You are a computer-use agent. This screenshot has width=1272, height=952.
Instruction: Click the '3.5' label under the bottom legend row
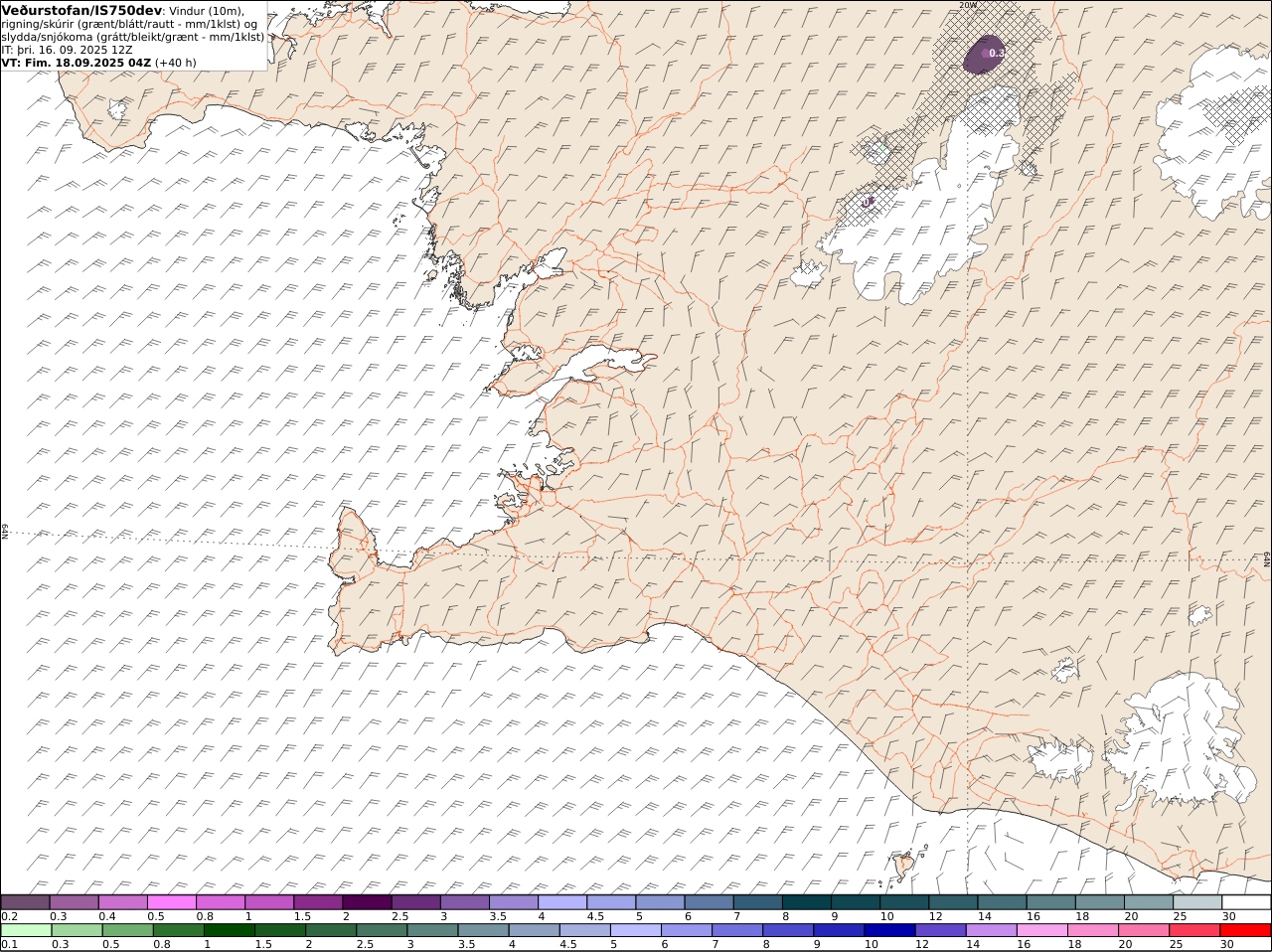click(x=466, y=944)
